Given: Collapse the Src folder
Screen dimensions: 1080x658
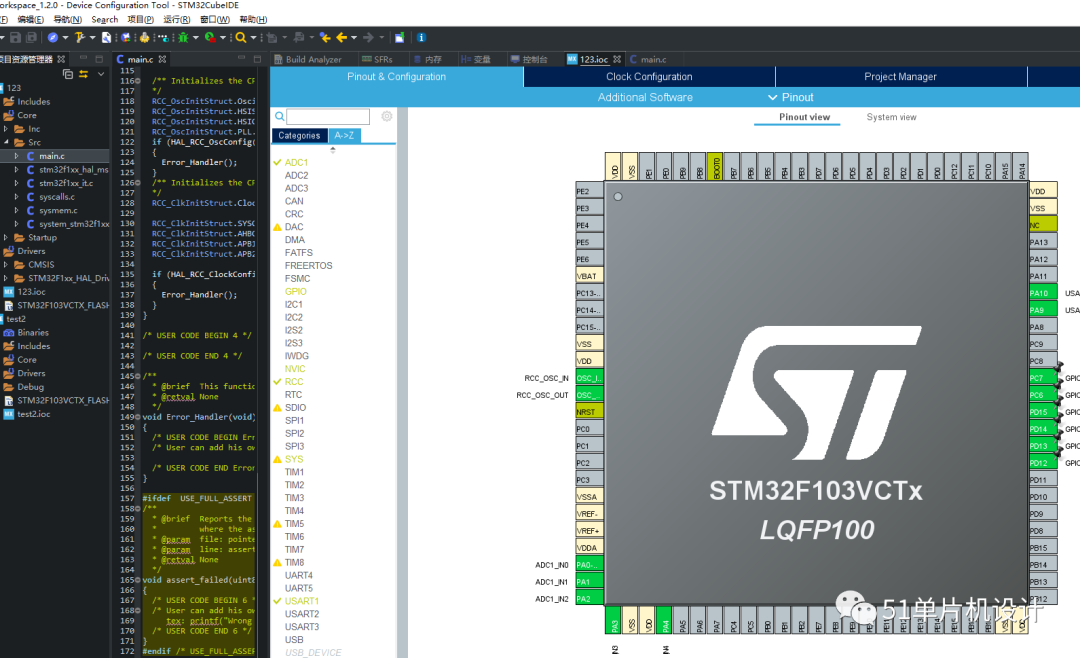Looking at the screenshot, I should [x=6, y=142].
